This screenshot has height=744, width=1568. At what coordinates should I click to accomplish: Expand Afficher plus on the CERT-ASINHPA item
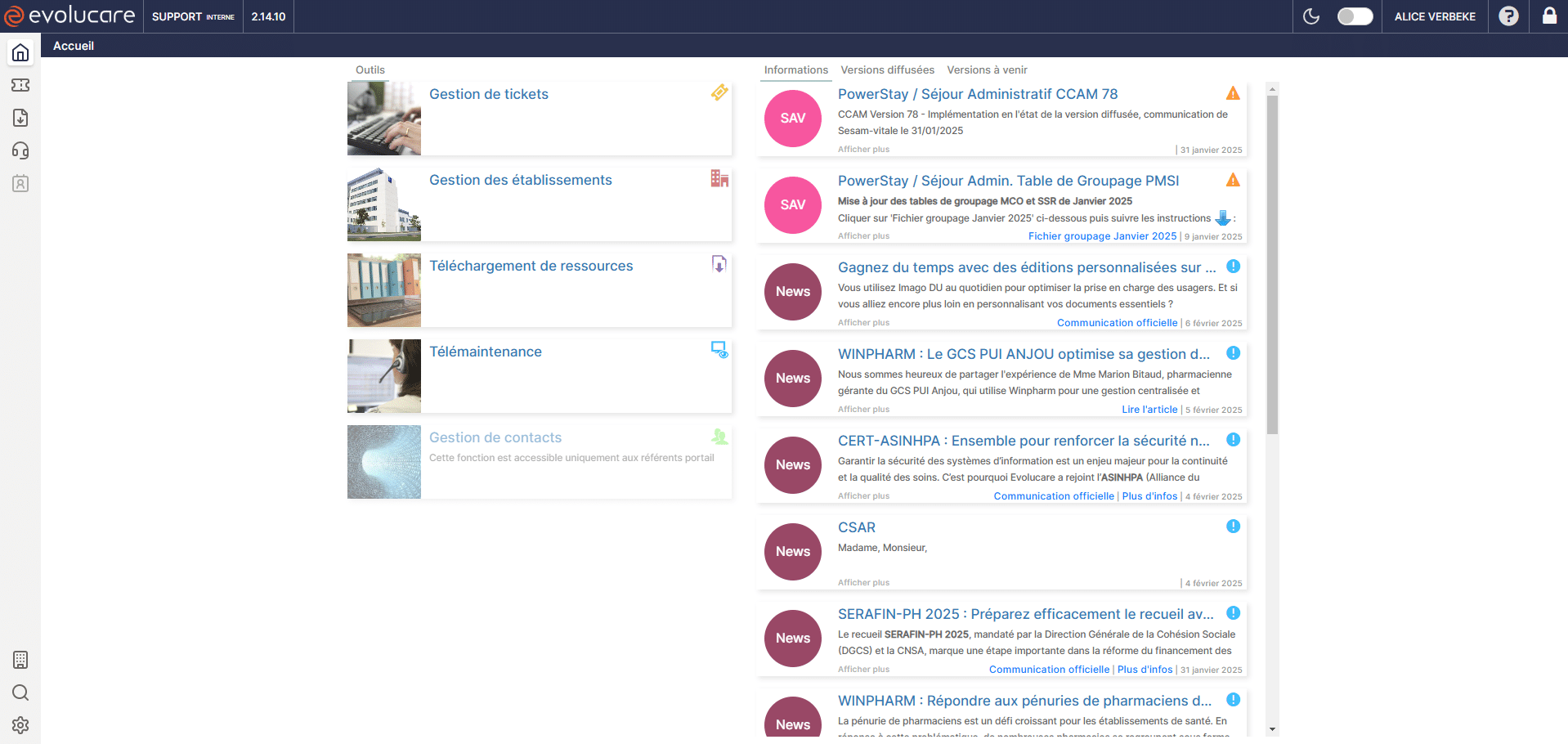click(x=863, y=496)
